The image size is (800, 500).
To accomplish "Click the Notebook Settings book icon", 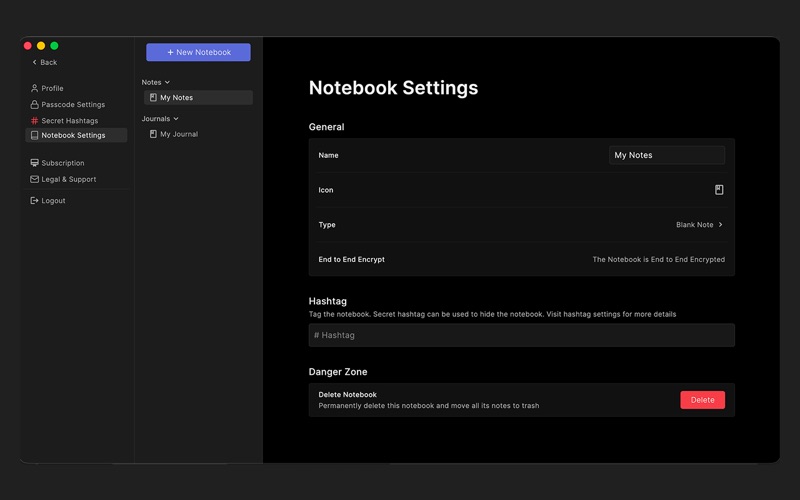I will (34, 135).
